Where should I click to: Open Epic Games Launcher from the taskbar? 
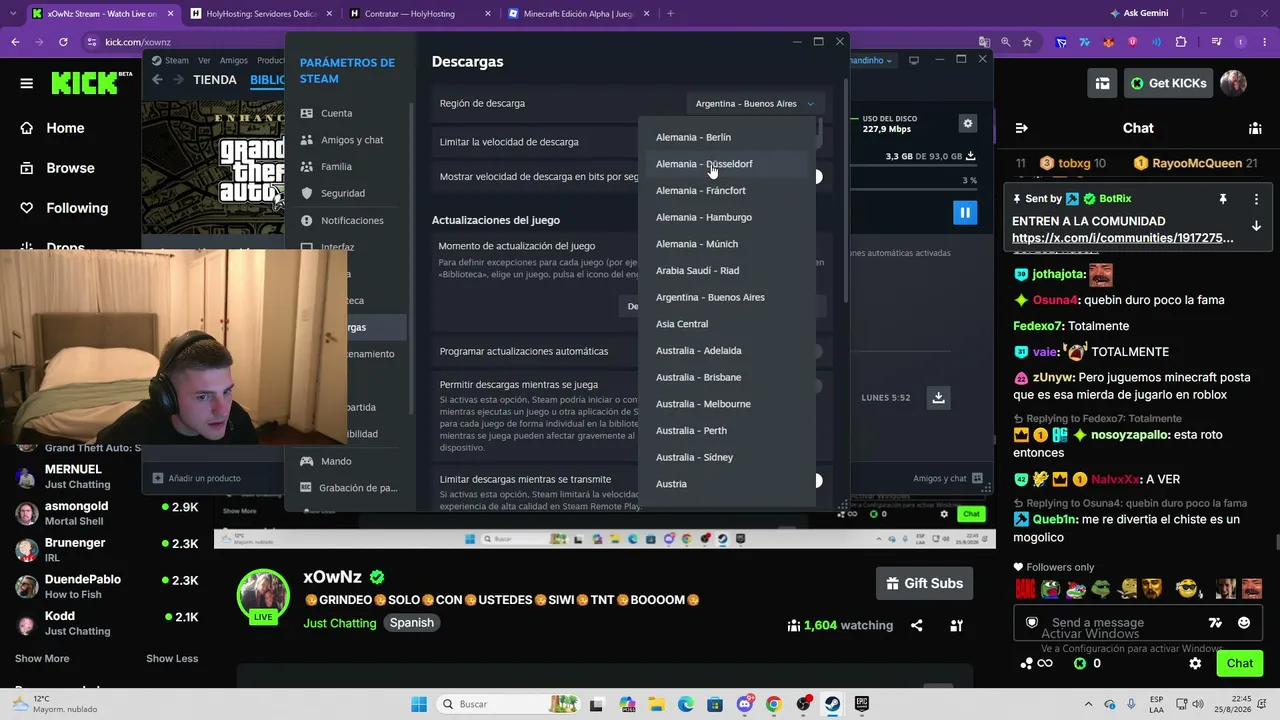point(861,704)
